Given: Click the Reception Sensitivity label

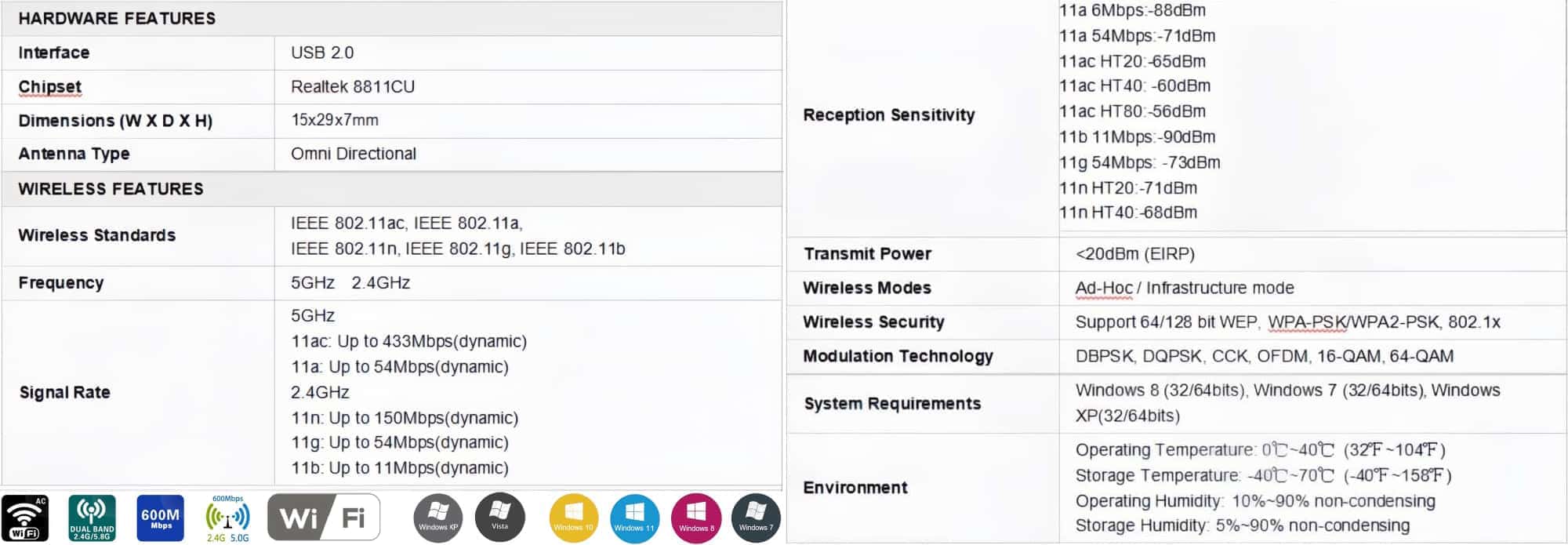Looking at the screenshot, I should (x=889, y=115).
